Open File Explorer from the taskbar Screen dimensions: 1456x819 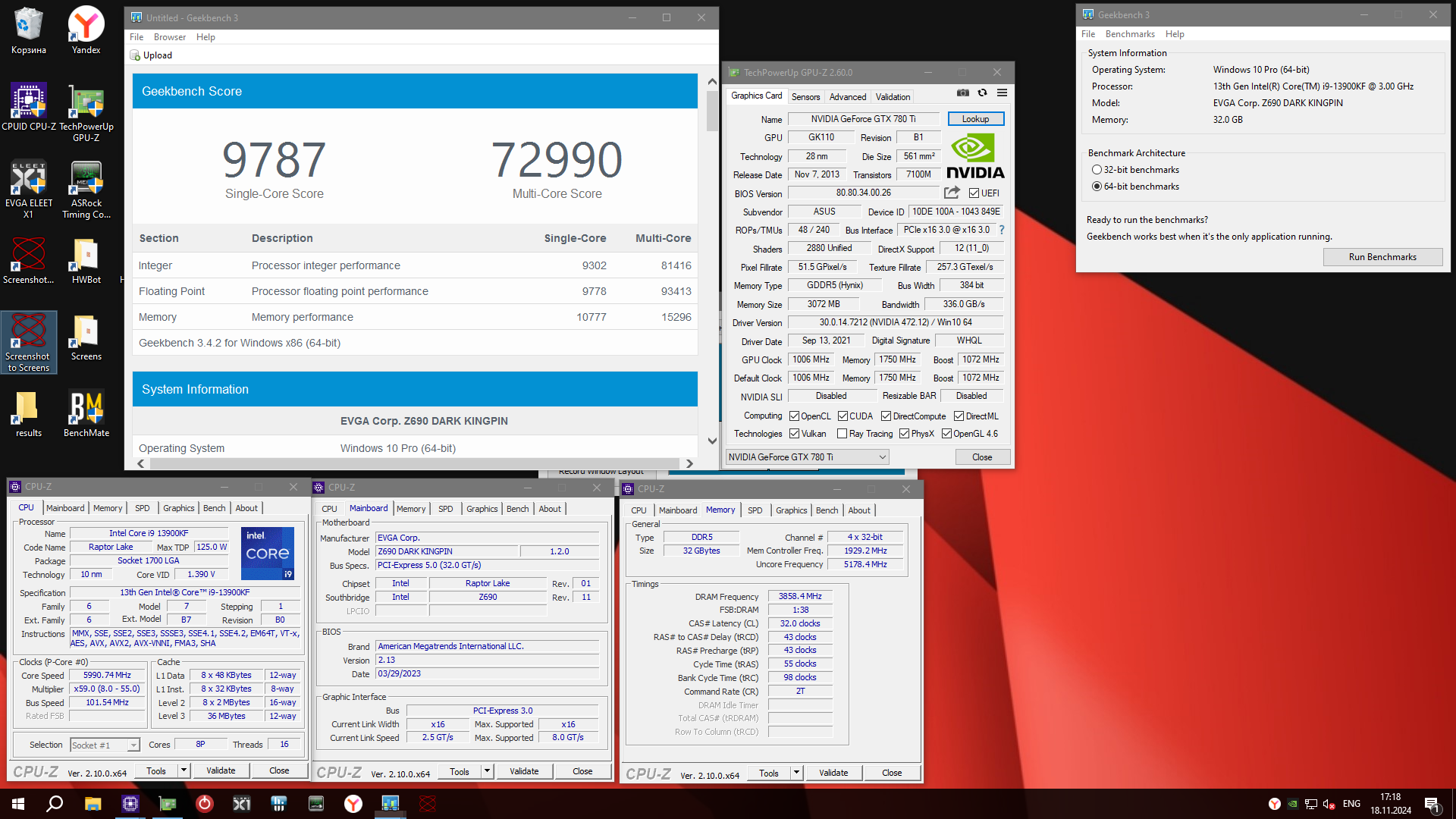(93, 804)
